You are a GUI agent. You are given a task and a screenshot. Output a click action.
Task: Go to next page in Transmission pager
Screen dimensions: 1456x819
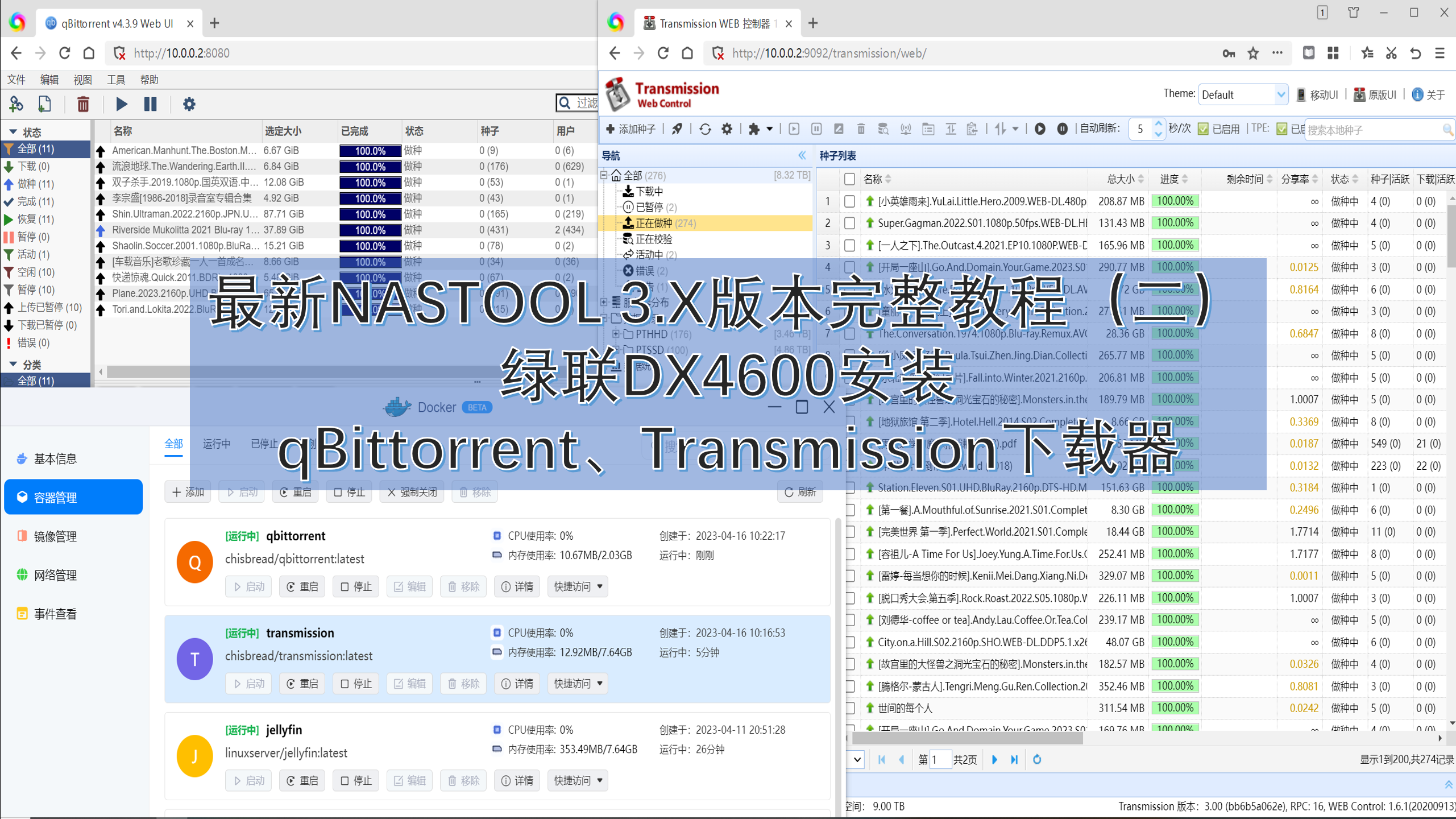coord(994,759)
